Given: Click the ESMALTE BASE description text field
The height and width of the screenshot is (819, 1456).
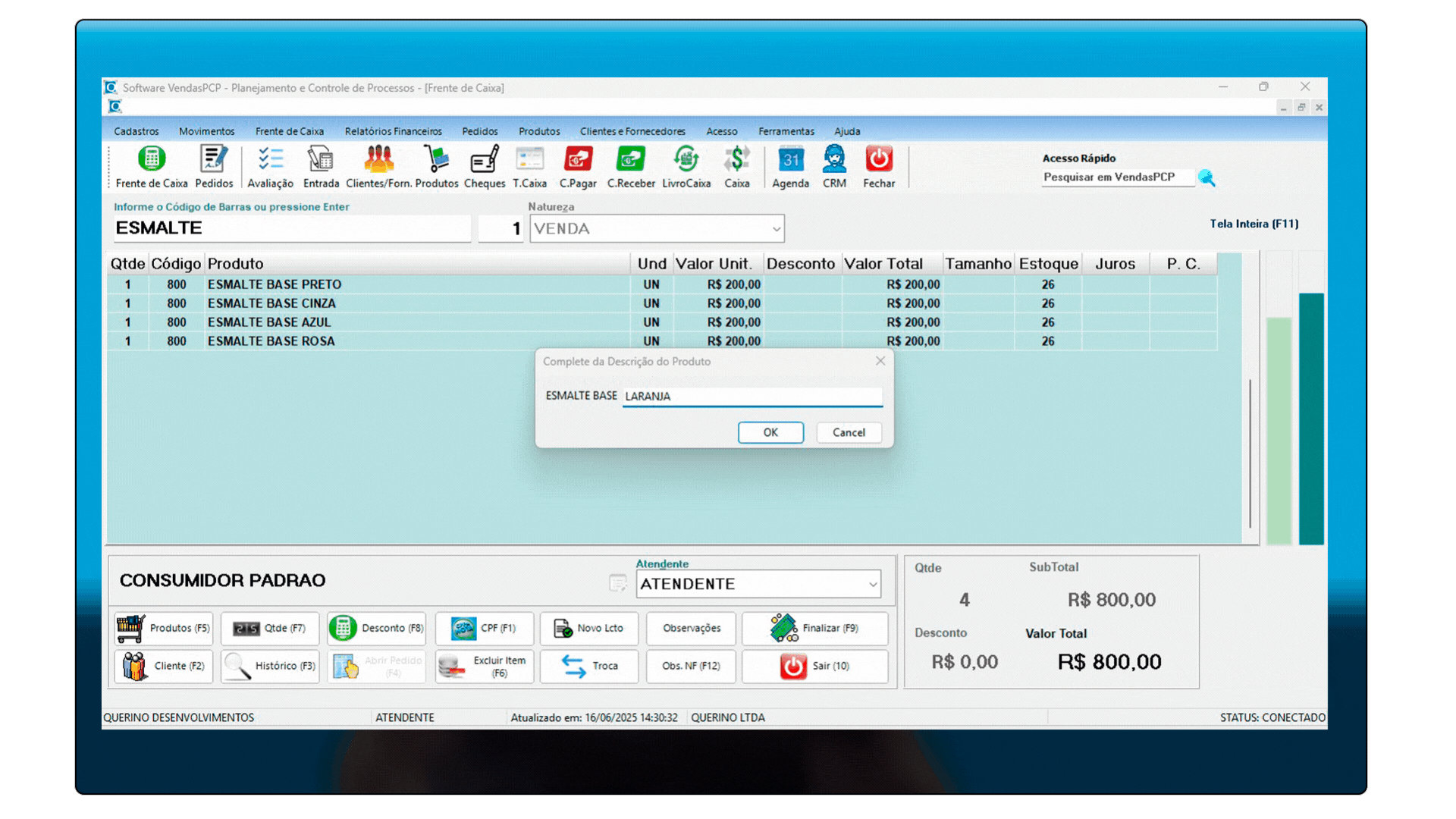Looking at the screenshot, I should point(752,396).
